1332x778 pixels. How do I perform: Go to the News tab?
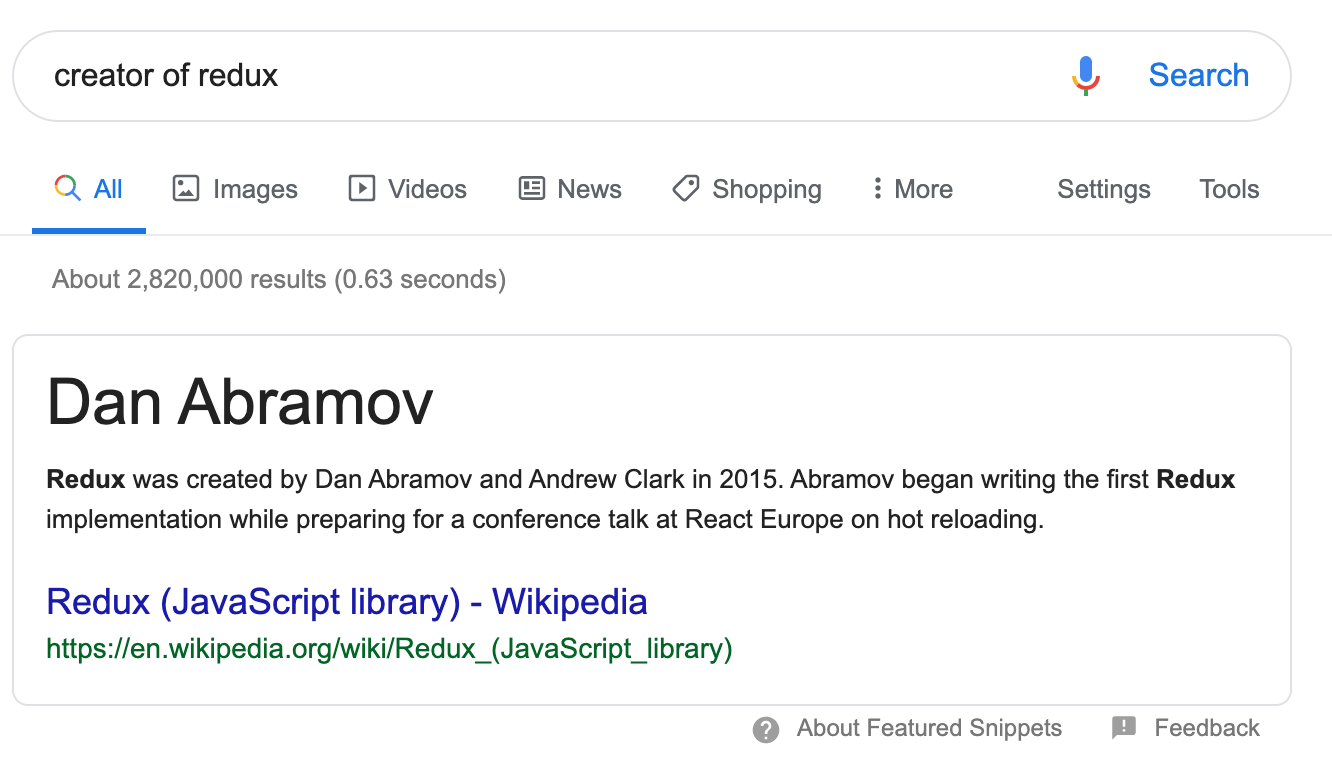[570, 189]
